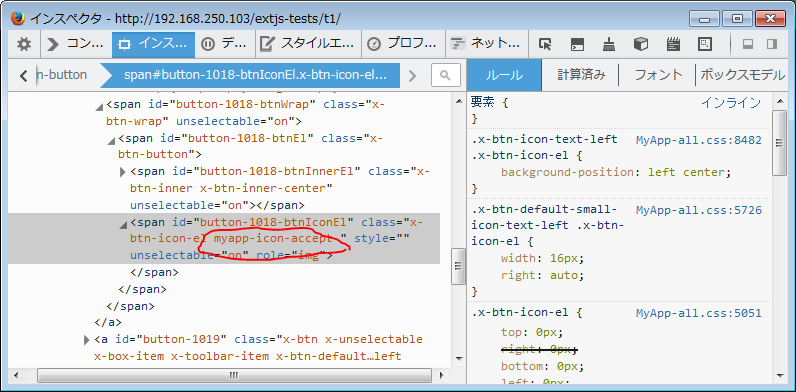Switch to the Computed (計算済み) tab
This screenshot has width=796, height=392.
tap(581, 75)
